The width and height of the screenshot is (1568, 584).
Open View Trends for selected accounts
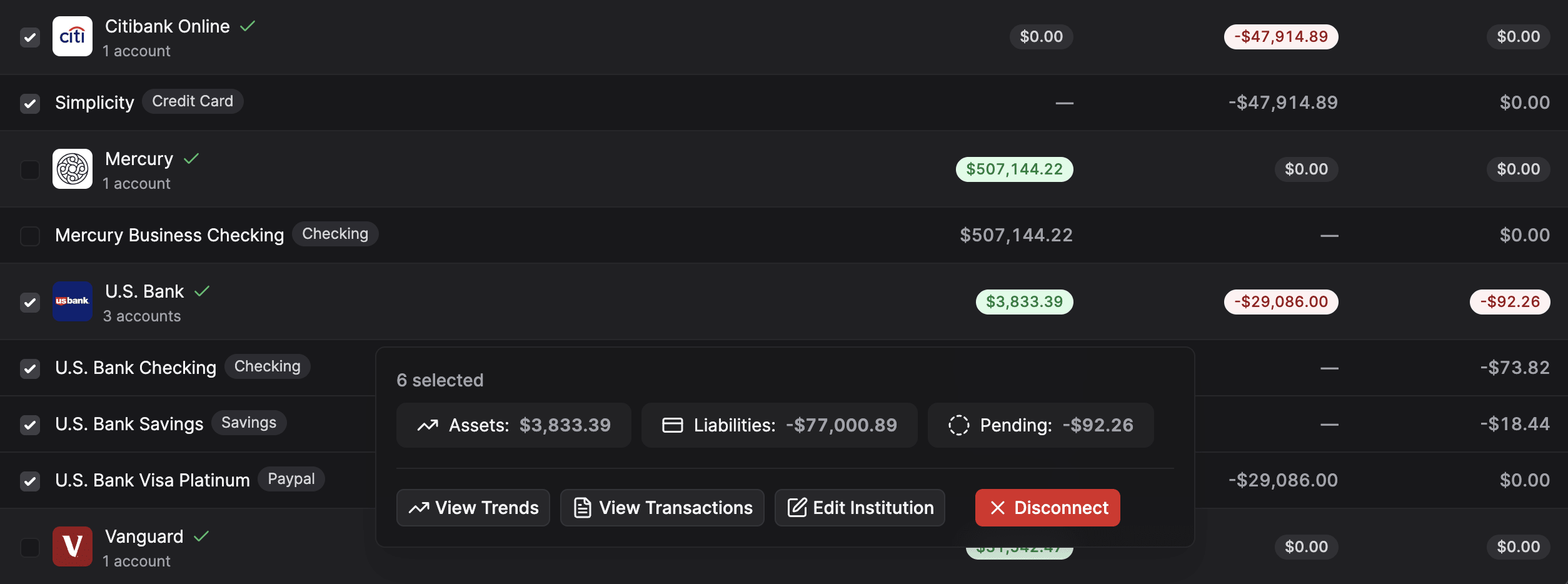pos(473,508)
